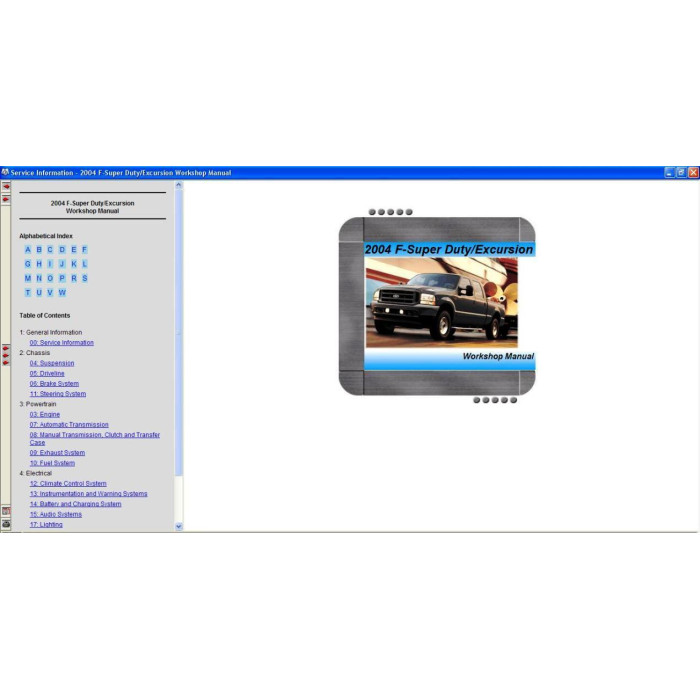Open alphabetical index letter V
700x700 pixels.
tap(50, 292)
